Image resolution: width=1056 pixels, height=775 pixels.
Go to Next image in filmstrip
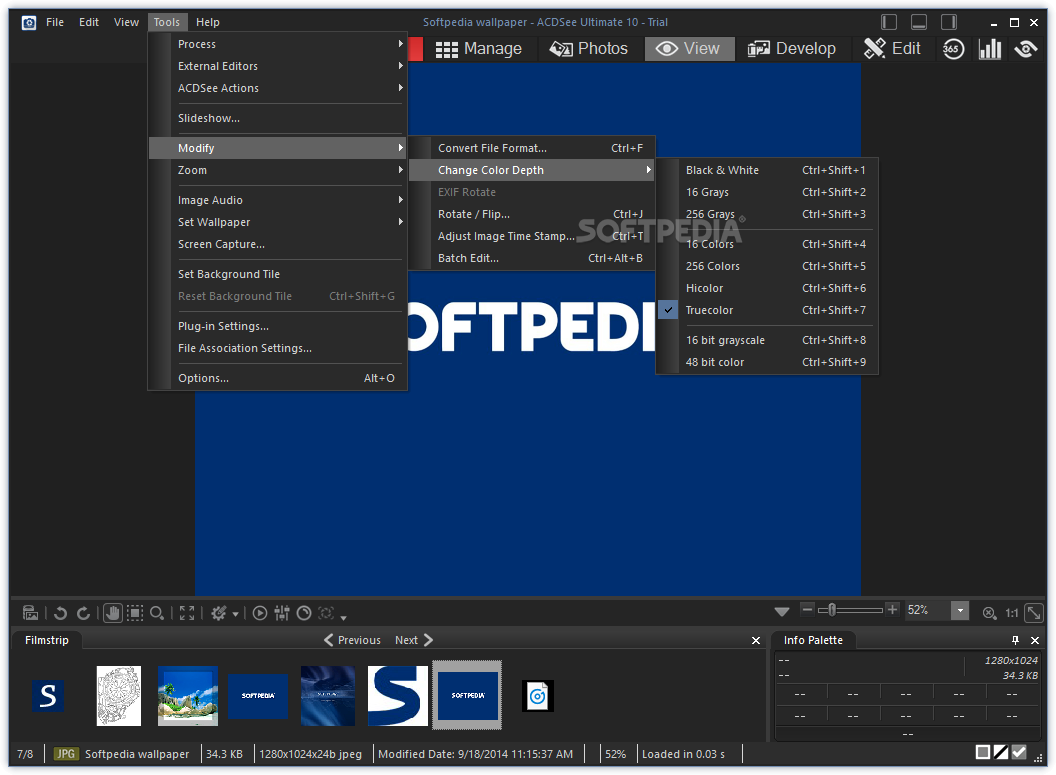pos(414,640)
